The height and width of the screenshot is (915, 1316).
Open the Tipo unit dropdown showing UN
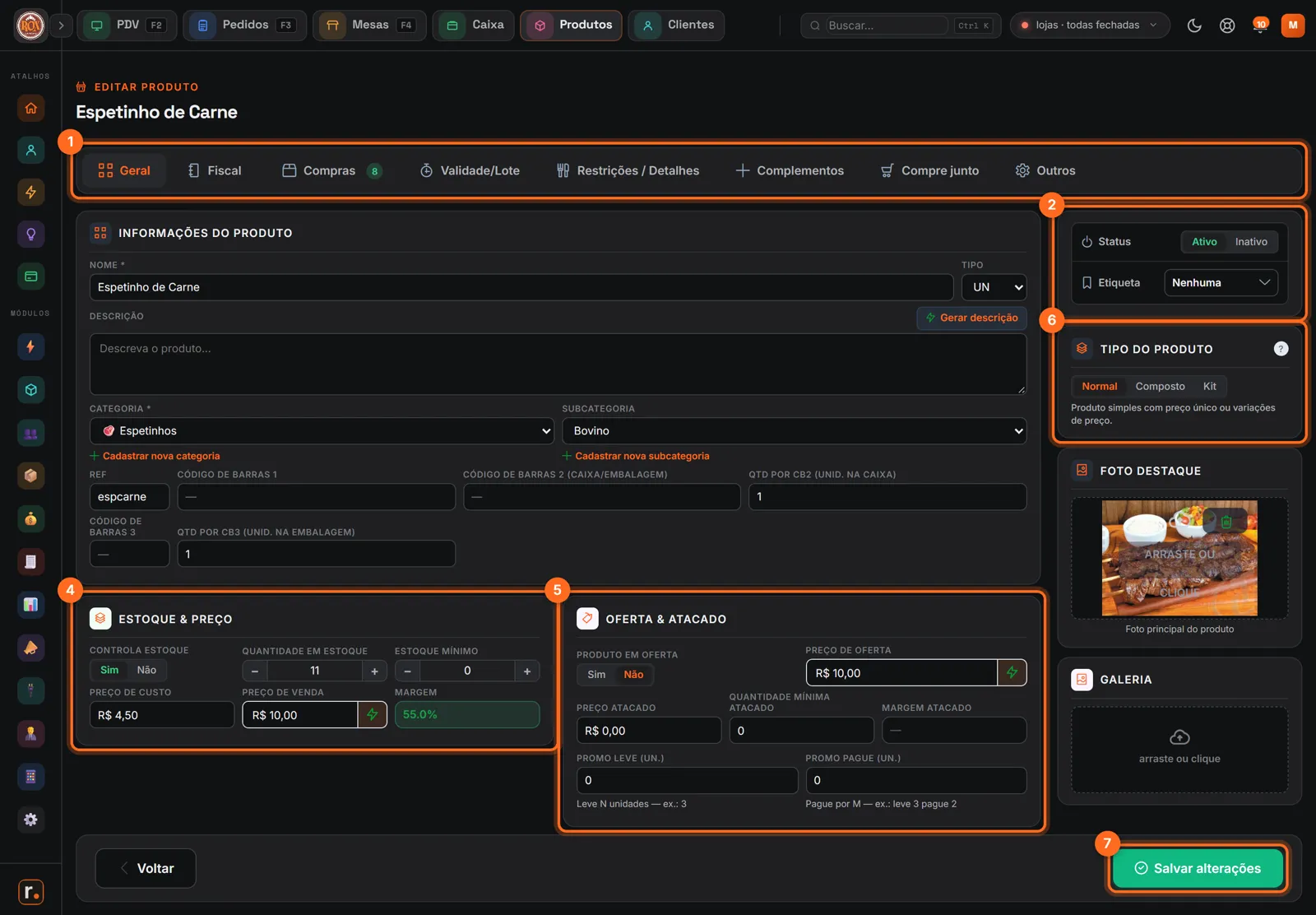point(994,287)
